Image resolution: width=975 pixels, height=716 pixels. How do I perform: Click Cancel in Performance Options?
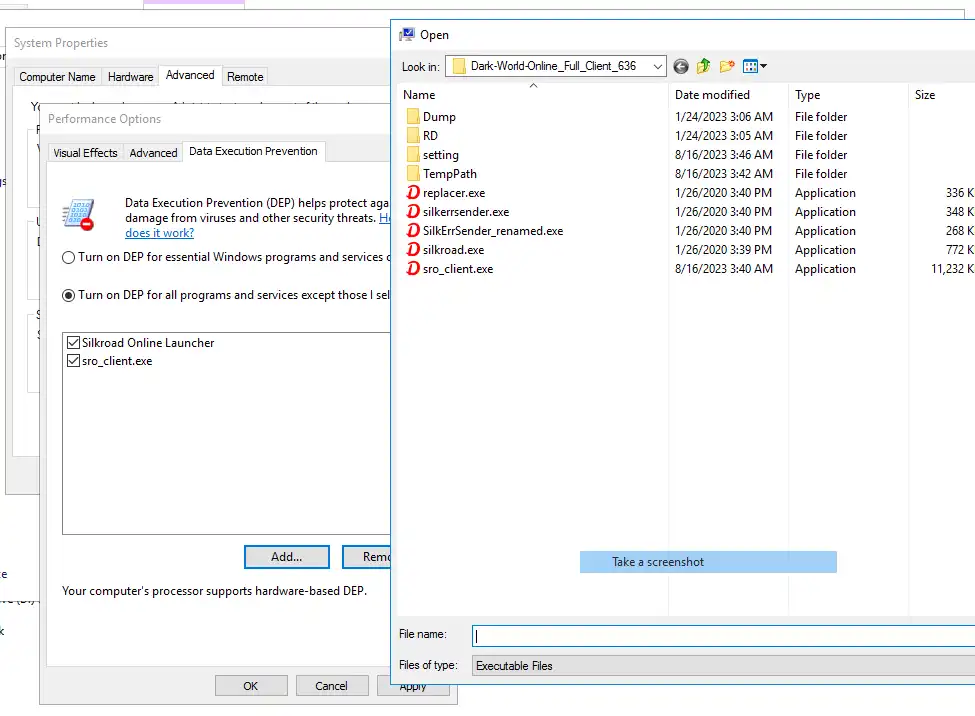[331, 686]
